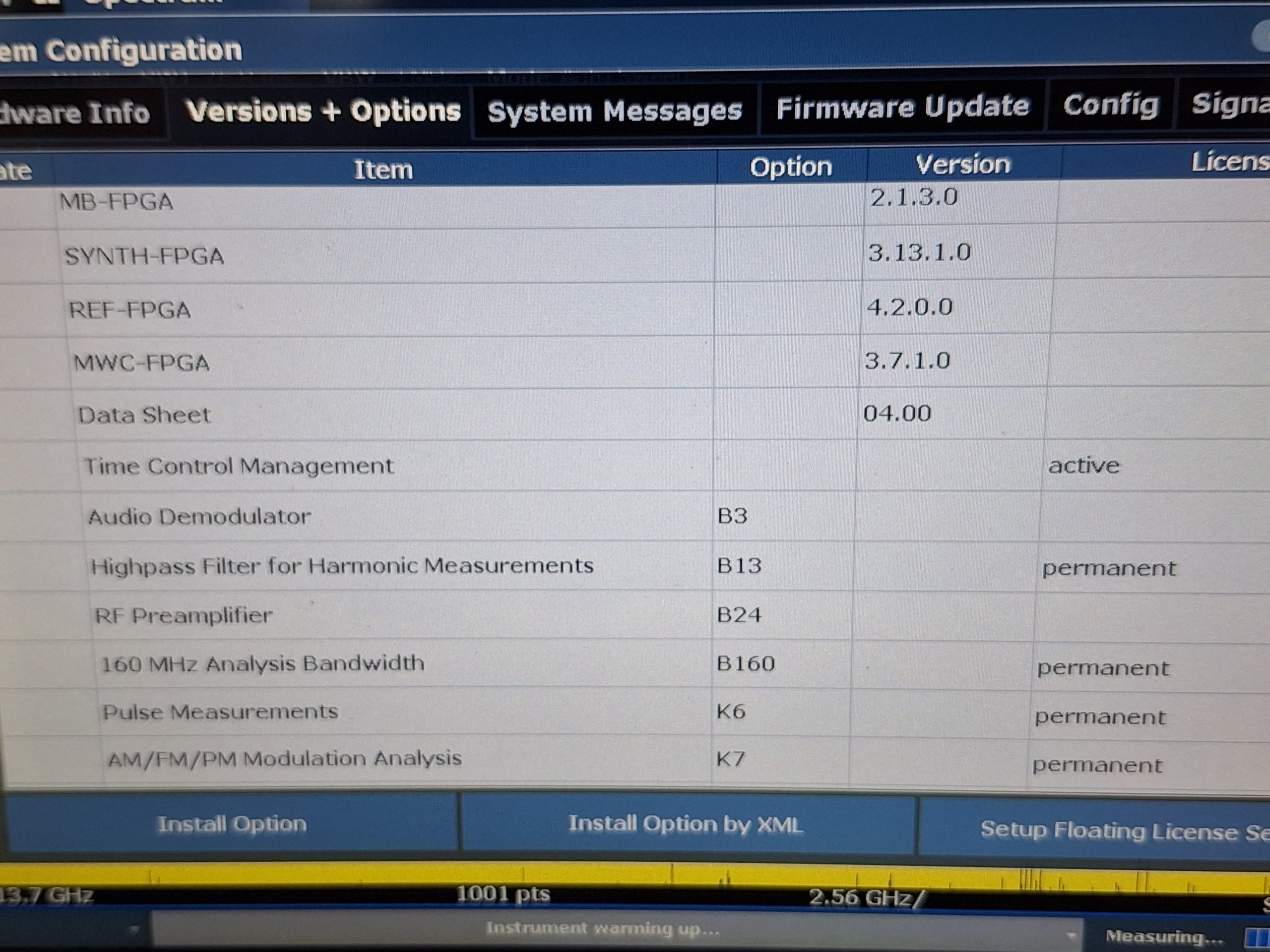The image size is (1270, 952).
Task: Switch to the System Messages tab
Action: pyautogui.click(x=614, y=112)
